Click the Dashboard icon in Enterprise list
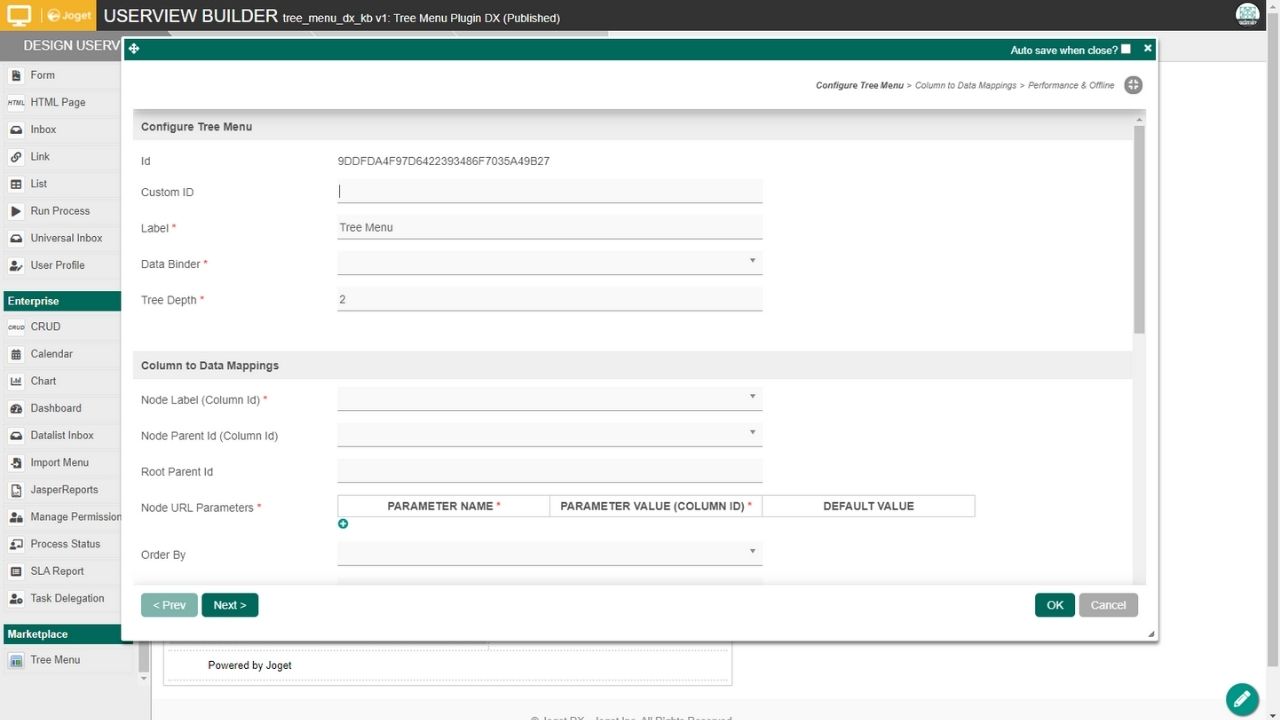Screen dimensions: 1280x720 click(x=16, y=408)
